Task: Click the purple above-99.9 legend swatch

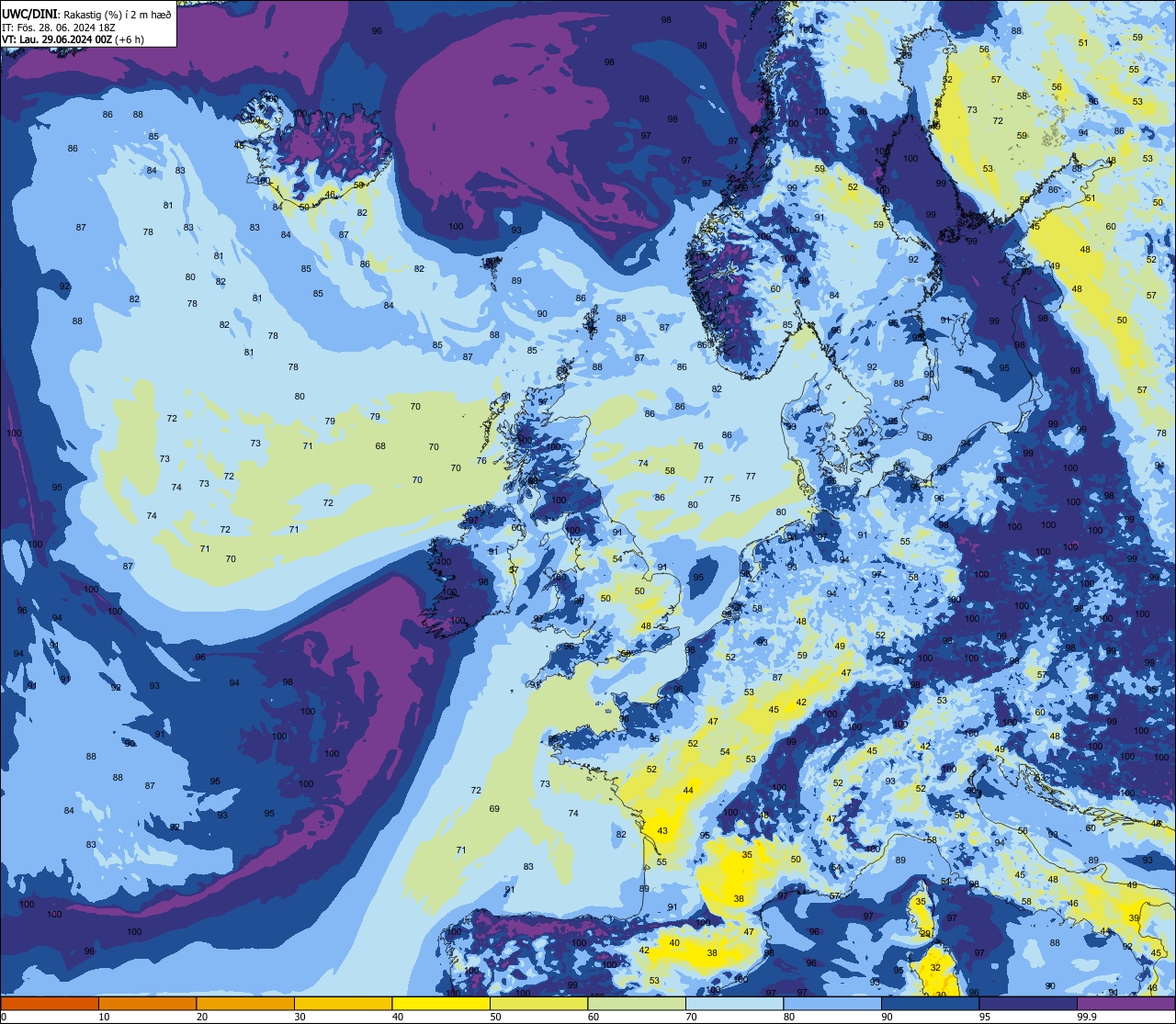Action: [1125, 1003]
